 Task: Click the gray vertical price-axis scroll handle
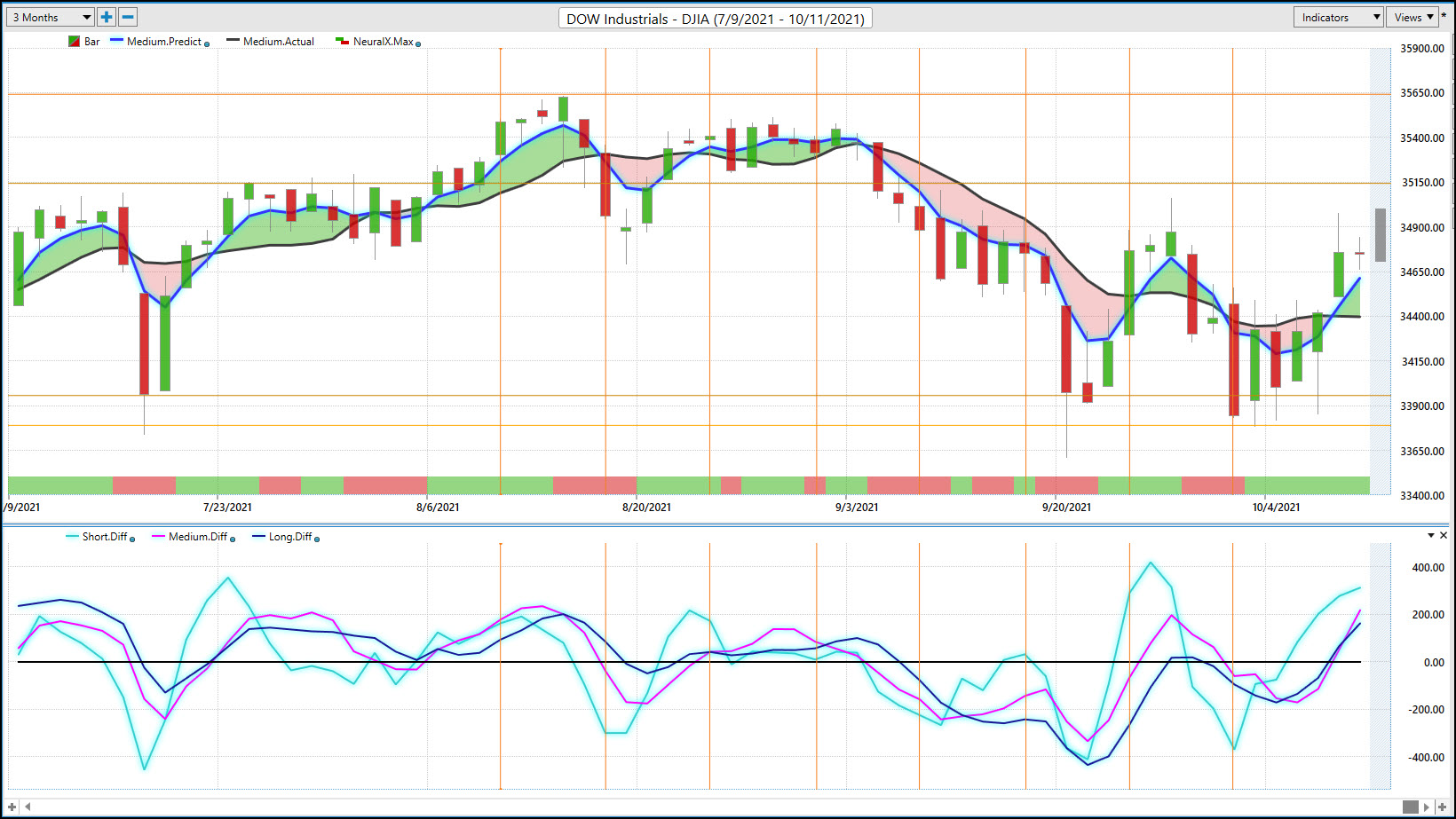(1381, 235)
